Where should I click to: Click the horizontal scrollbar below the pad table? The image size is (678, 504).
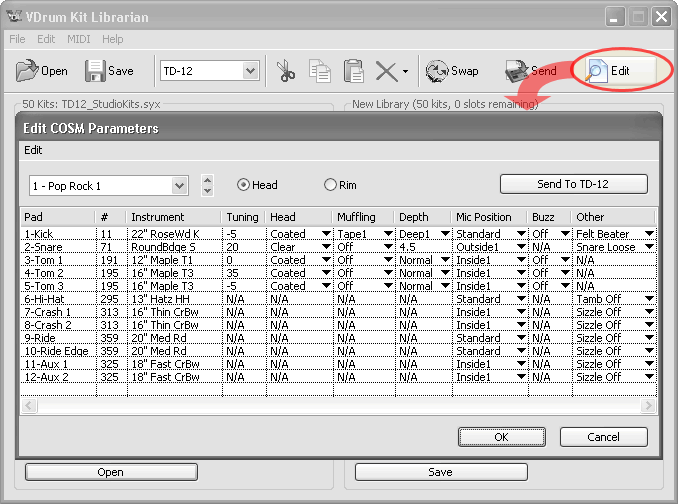pos(330,406)
